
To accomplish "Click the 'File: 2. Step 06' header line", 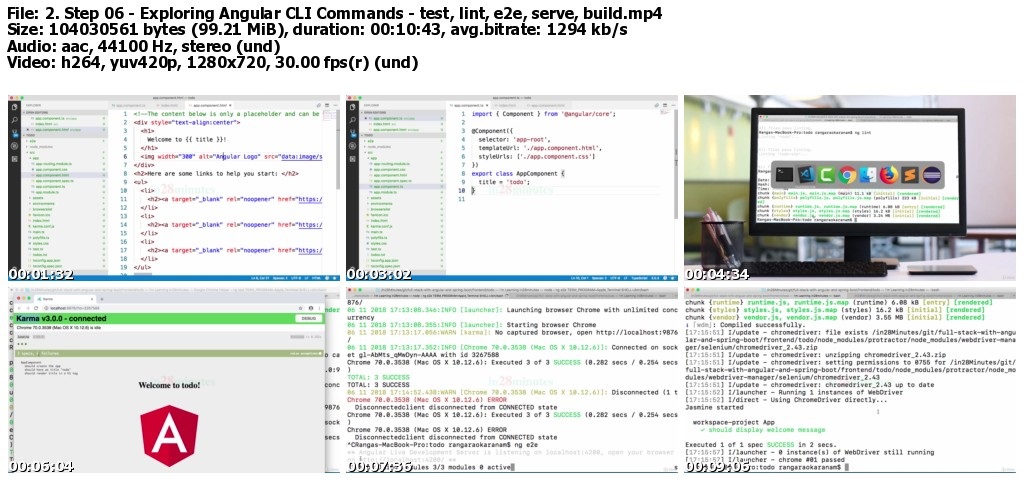I will (332, 13).
